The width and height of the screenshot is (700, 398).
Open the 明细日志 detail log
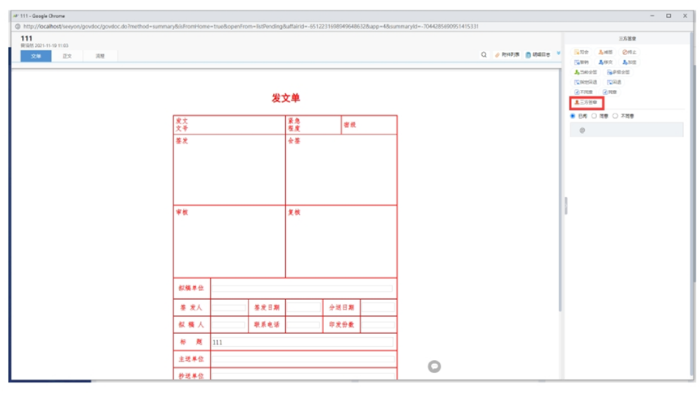click(x=538, y=54)
